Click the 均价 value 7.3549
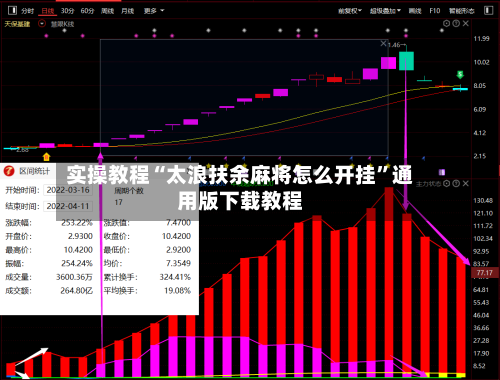Image resolution: width=500 pixels, height=380 pixels. pyautogui.click(x=178, y=263)
